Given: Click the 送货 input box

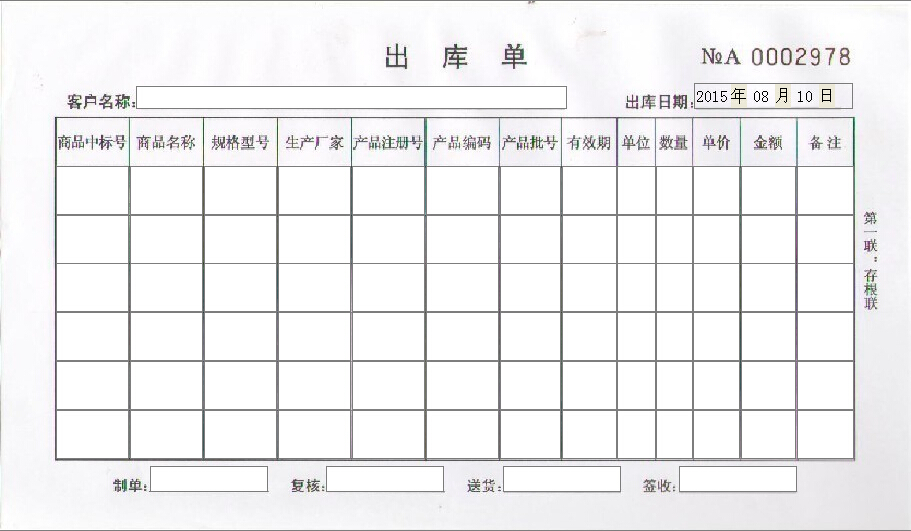Looking at the screenshot, I should [x=562, y=479].
